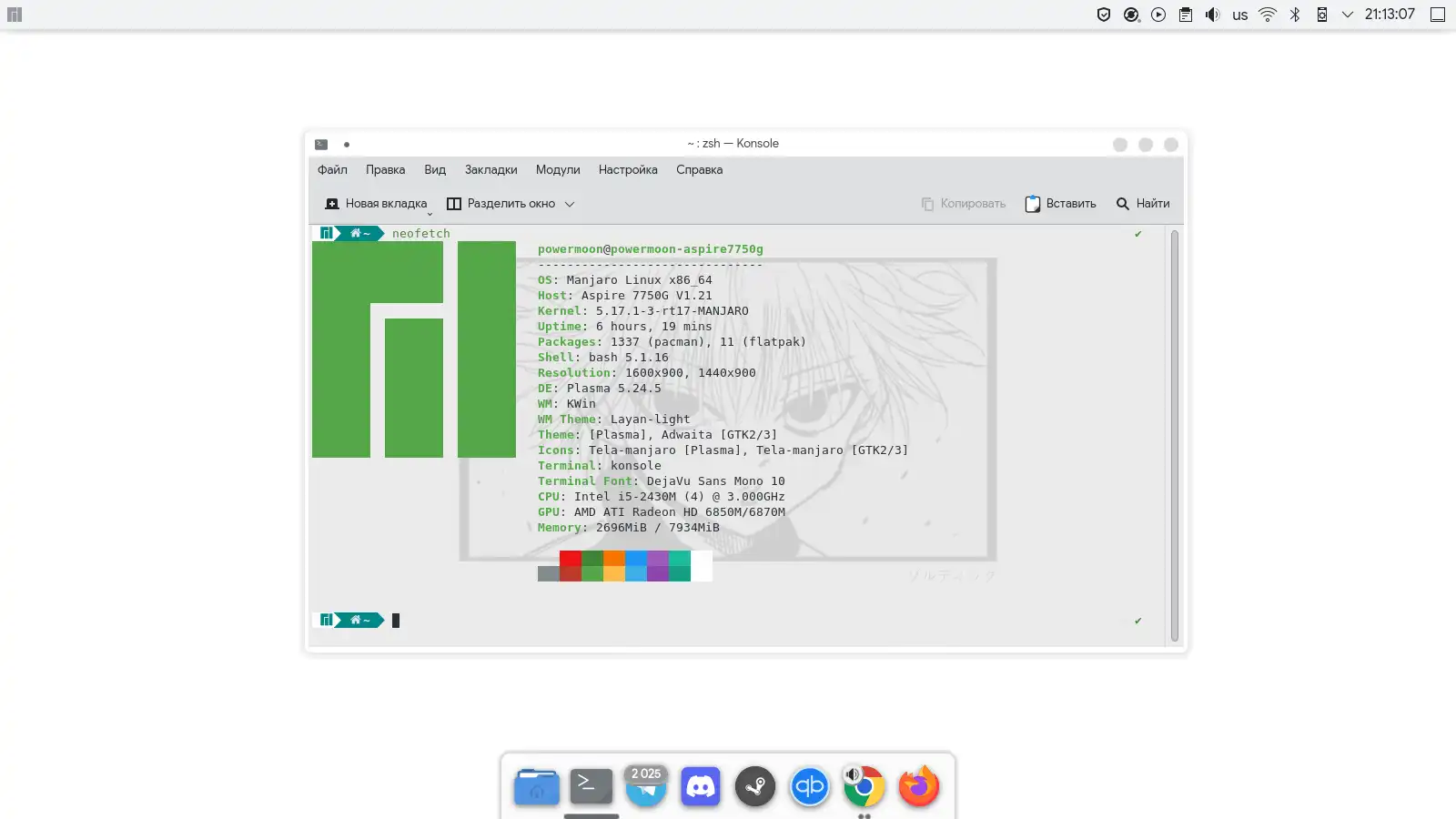Click the Копировать toolbar button
Image resolution: width=1456 pixels, height=819 pixels.
click(963, 204)
